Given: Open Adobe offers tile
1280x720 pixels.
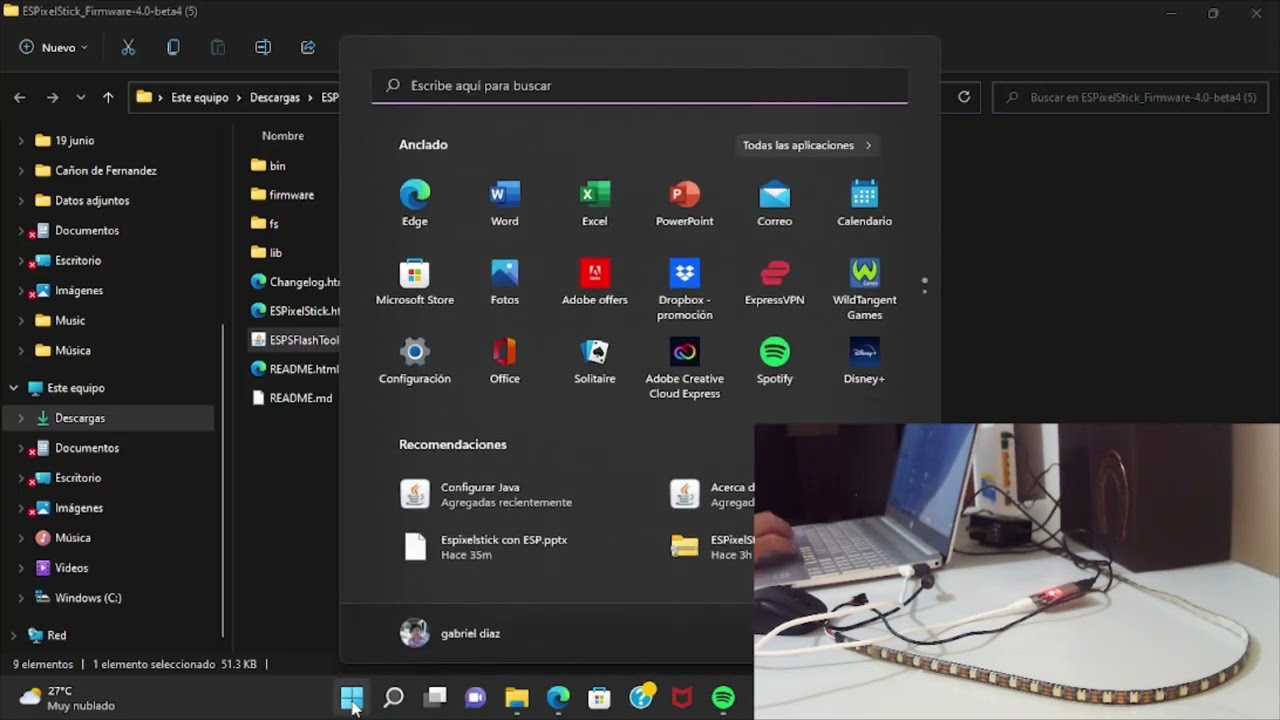Looking at the screenshot, I should [594, 282].
